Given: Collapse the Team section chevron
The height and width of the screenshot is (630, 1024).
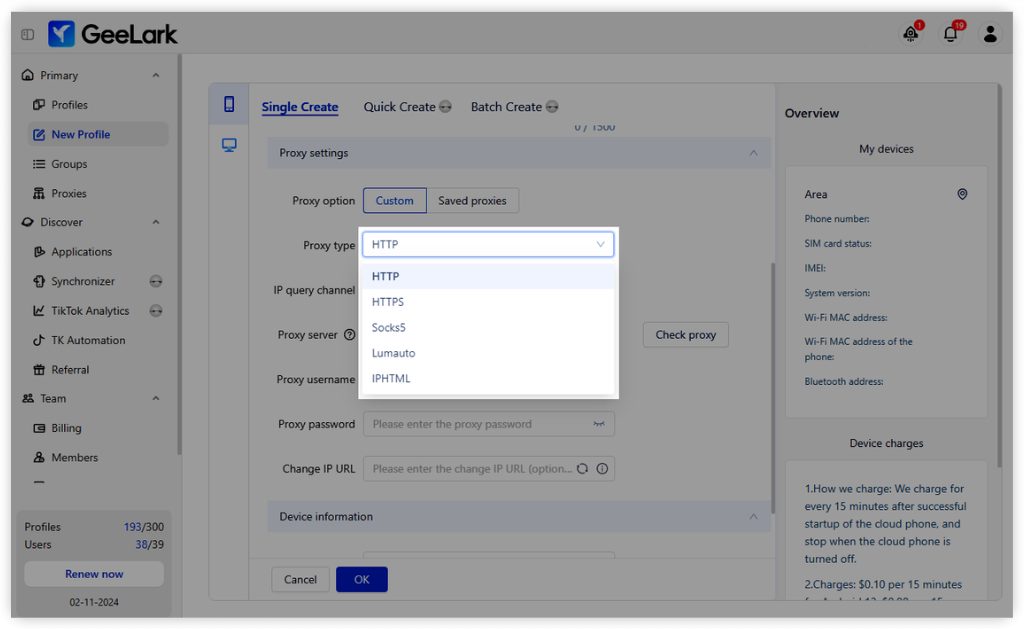Looking at the screenshot, I should point(156,398).
